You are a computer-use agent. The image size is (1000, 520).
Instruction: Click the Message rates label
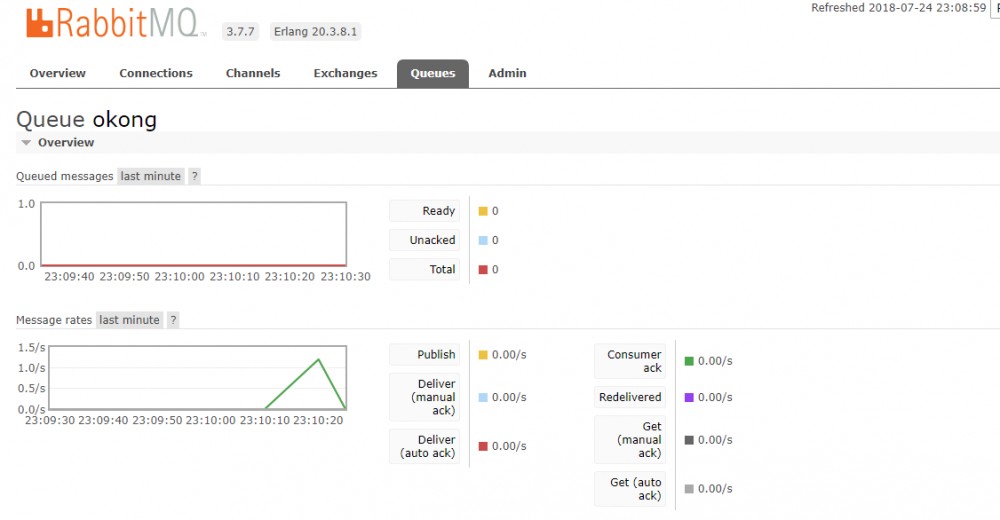[54, 320]
